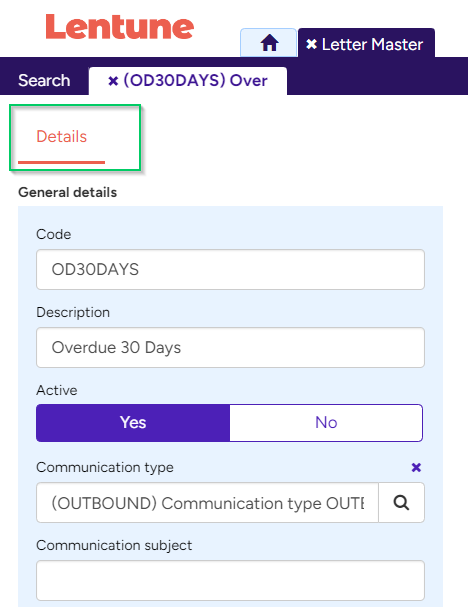The width and height of the screenshot is (468, 607).
Task: Close the Letter Master tab
Action: click(x=311, y=44)
